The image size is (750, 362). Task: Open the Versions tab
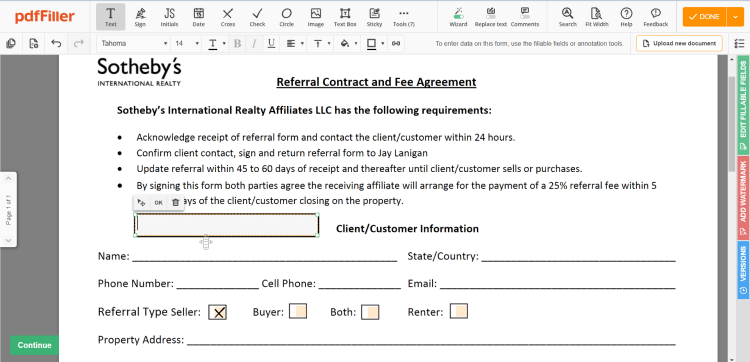pyautogui.click(x=743, y=270)
